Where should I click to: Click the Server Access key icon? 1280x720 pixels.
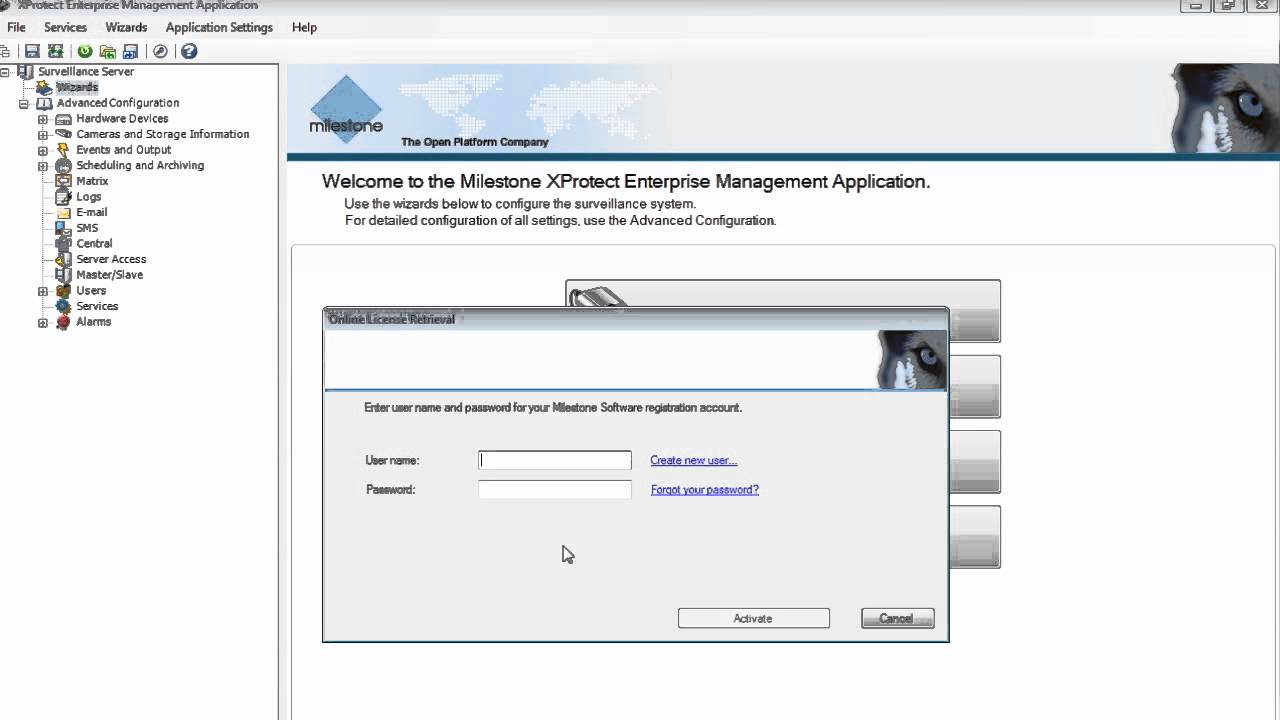click(x=64, y=259)
